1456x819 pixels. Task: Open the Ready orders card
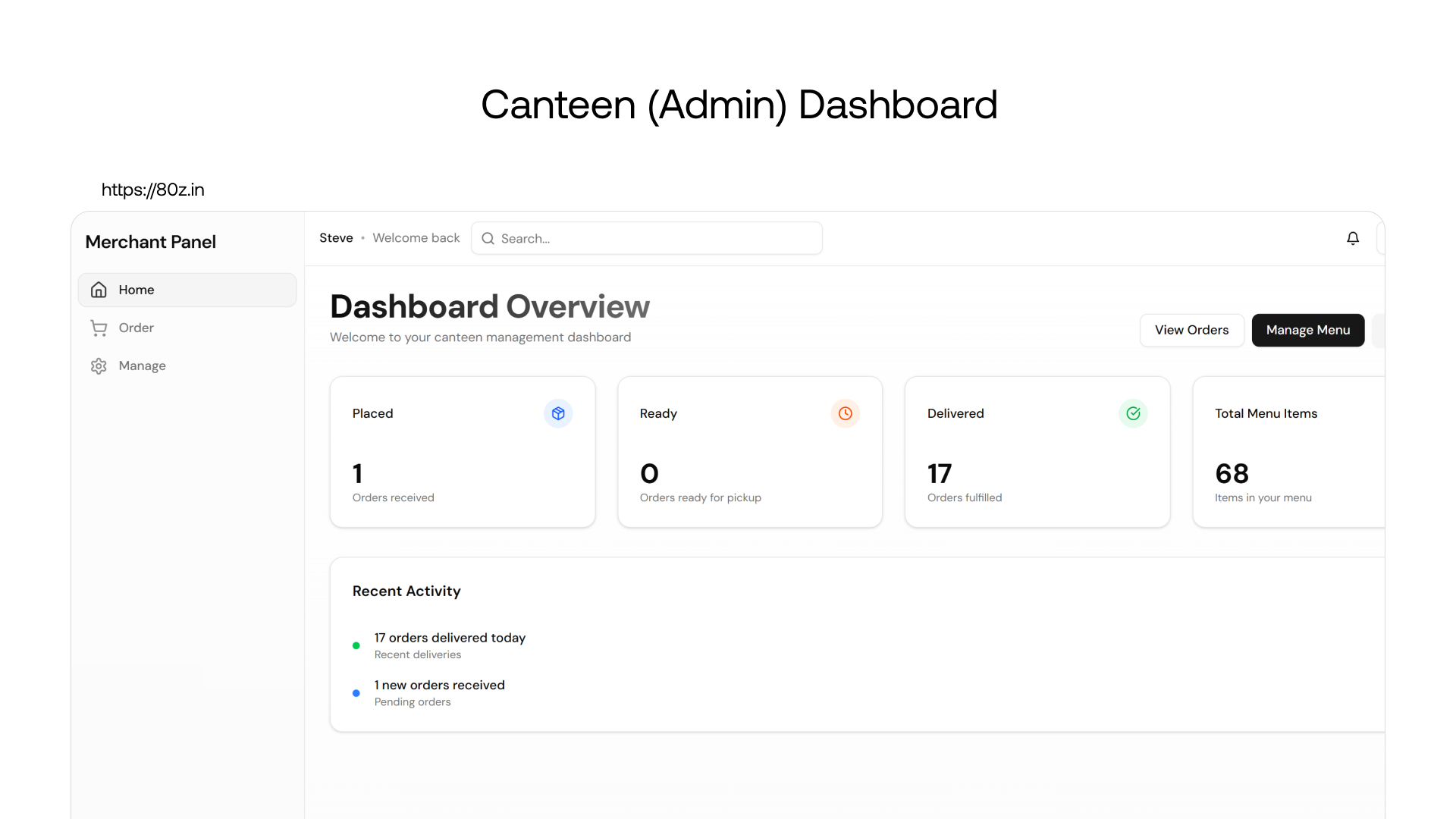(x=750, y=453)
